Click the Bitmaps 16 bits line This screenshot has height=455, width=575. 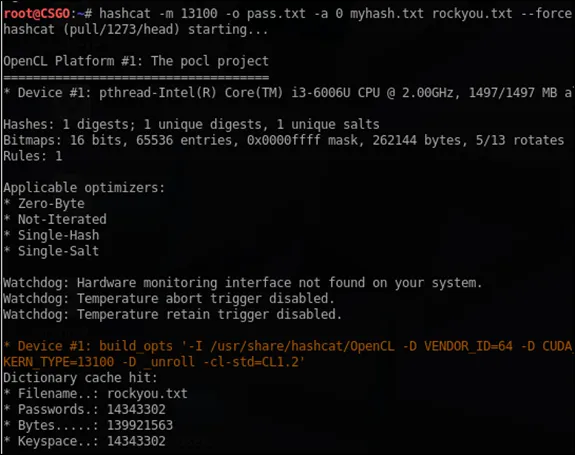click(x=283, y=140)
